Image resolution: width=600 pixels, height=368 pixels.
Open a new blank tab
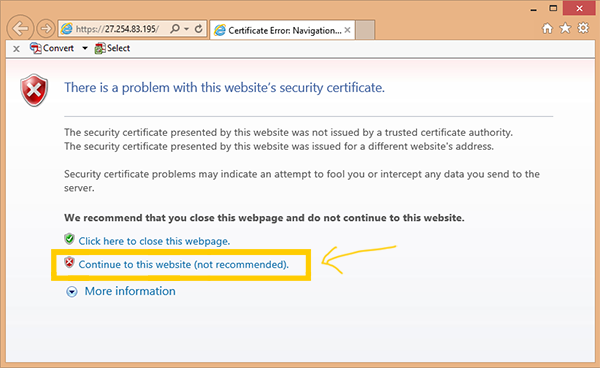(x=365, y=30)
